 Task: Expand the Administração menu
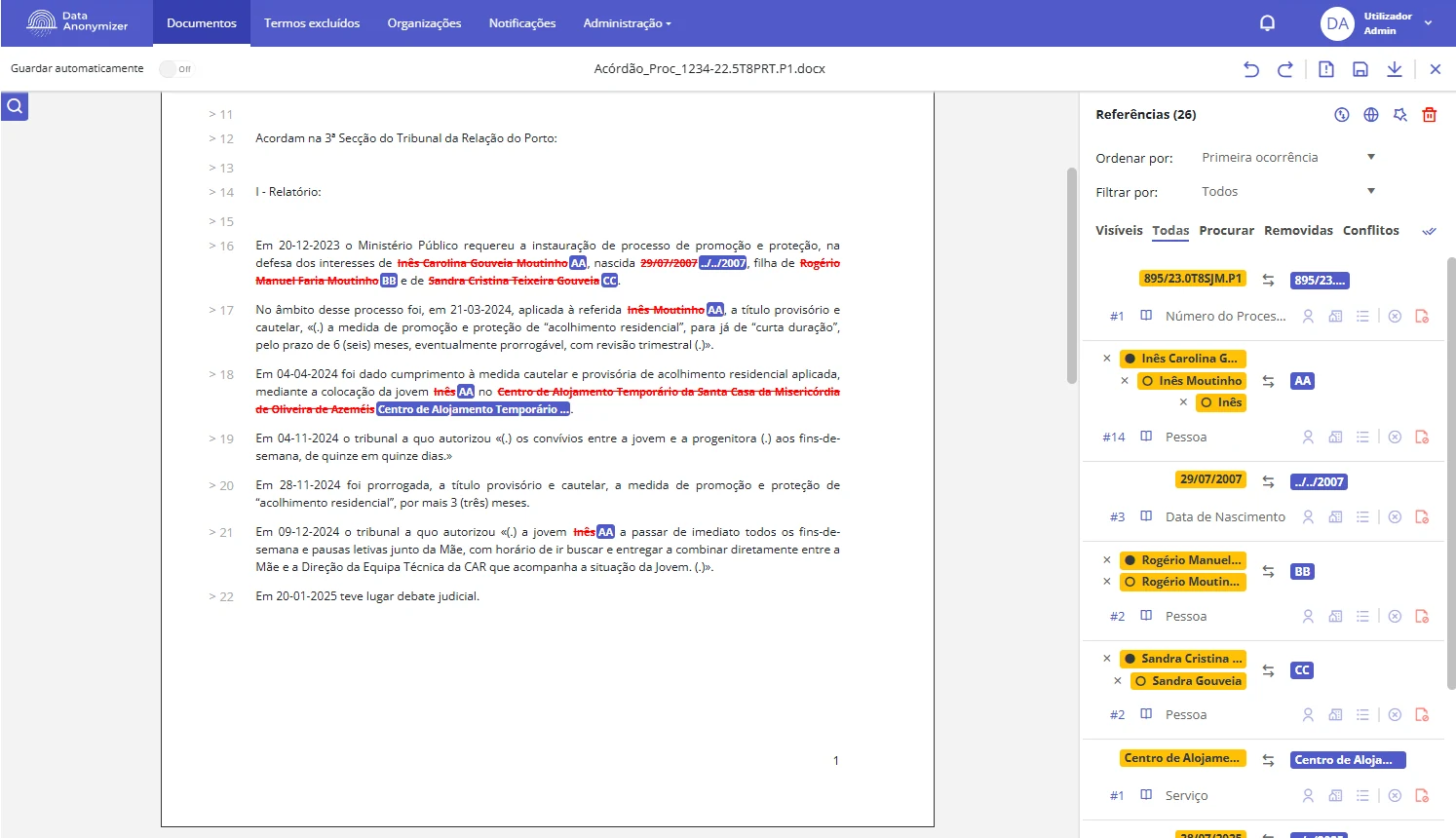tap(627, 23)
